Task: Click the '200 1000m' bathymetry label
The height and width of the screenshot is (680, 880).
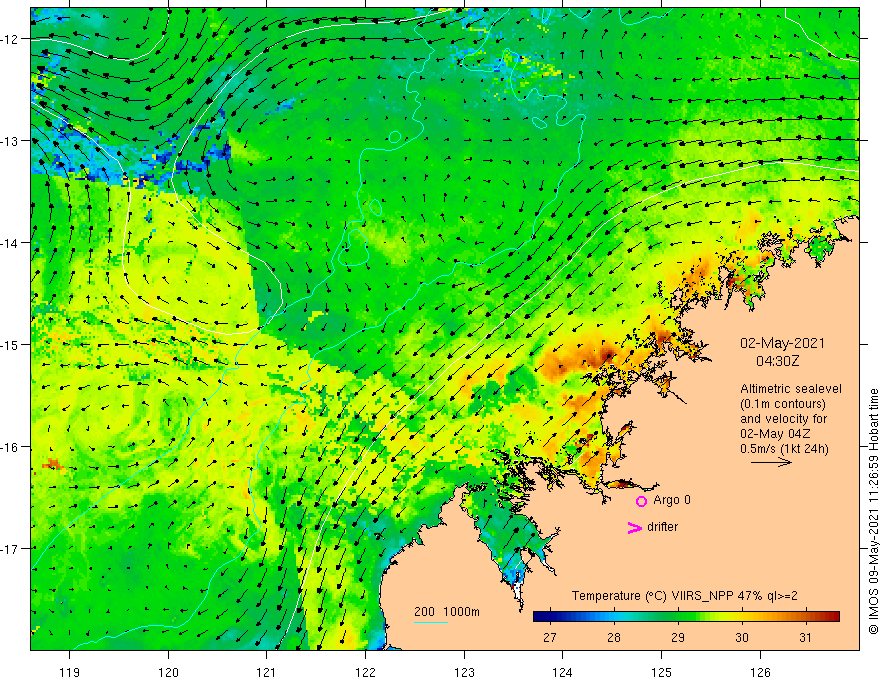Action: (447, 612)
